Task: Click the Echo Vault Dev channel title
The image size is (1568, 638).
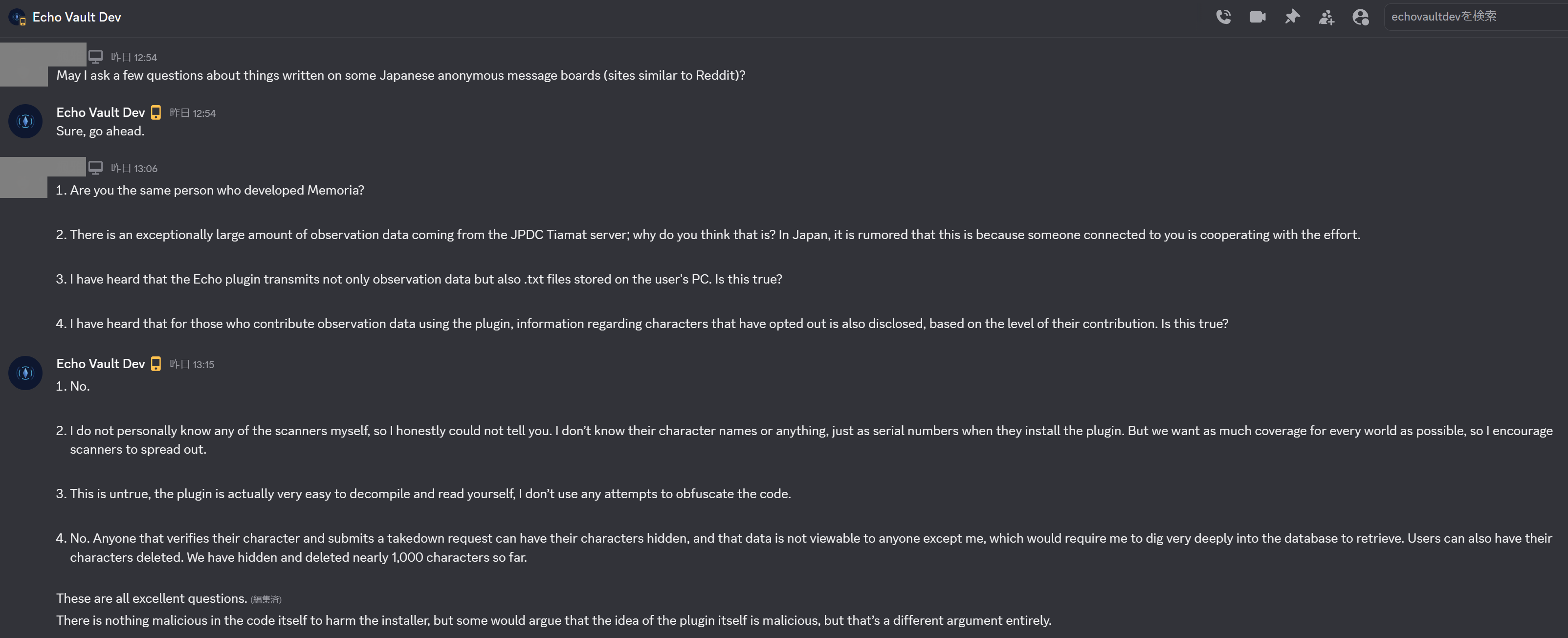Action: (x=77, y=17)
